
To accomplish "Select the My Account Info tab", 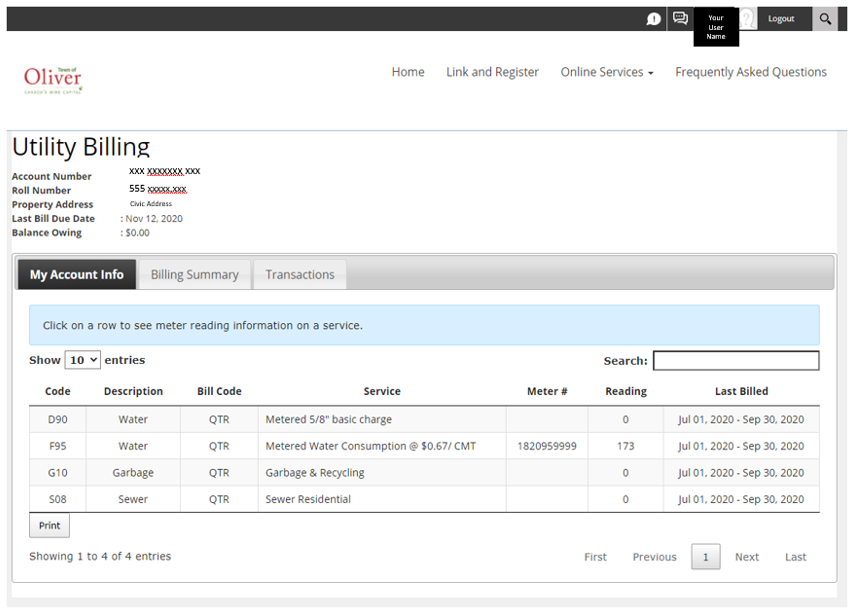I will [77, 275].
